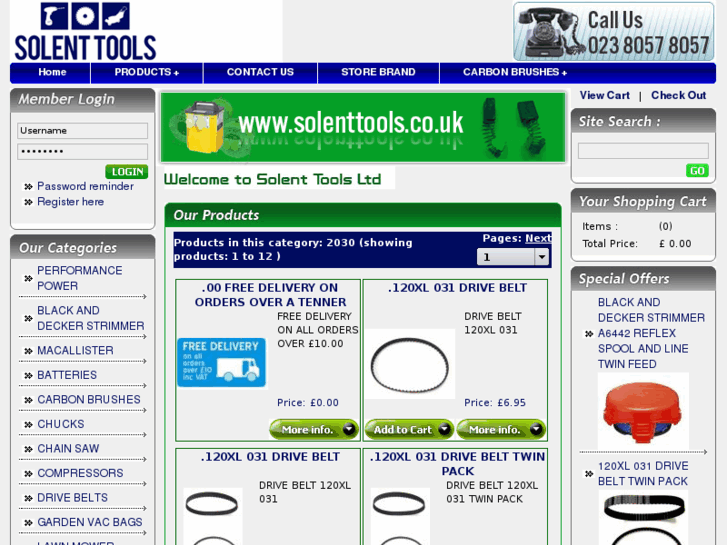Expand the CARBON BRUSHES nav menu
Screen dimensions: 727x545
pyautogui.click(x=515, y=72)
